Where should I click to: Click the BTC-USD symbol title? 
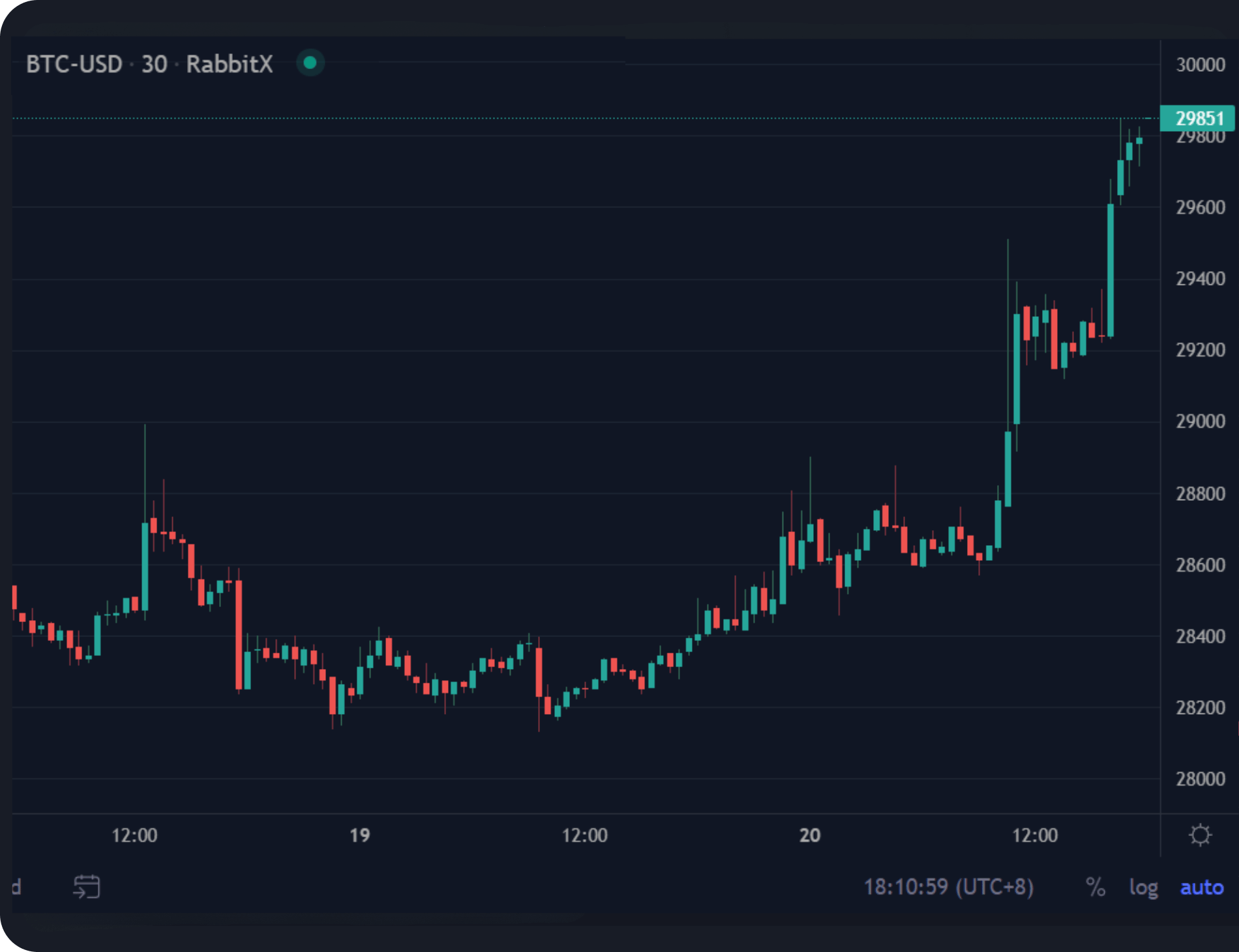click(x=74, y=64)
